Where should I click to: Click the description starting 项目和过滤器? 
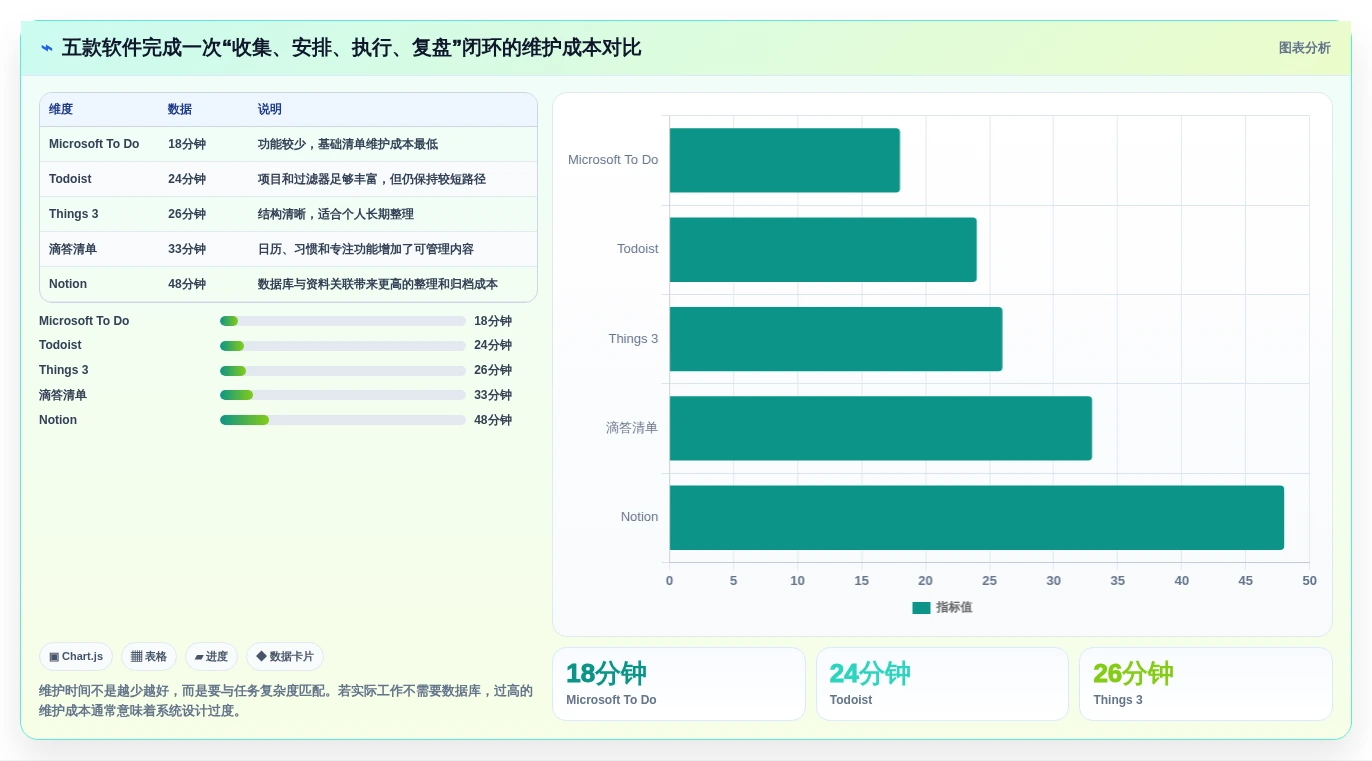pos(372,179)
